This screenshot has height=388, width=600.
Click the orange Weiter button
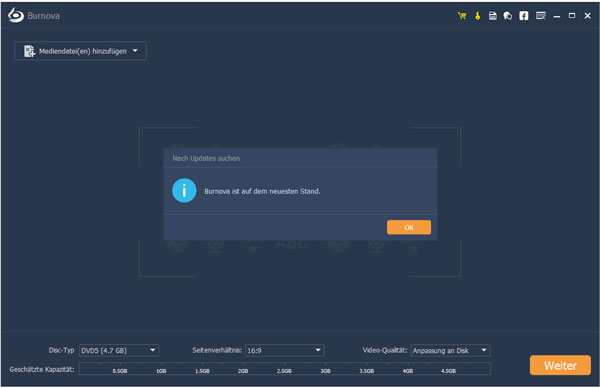coord(560,365)
